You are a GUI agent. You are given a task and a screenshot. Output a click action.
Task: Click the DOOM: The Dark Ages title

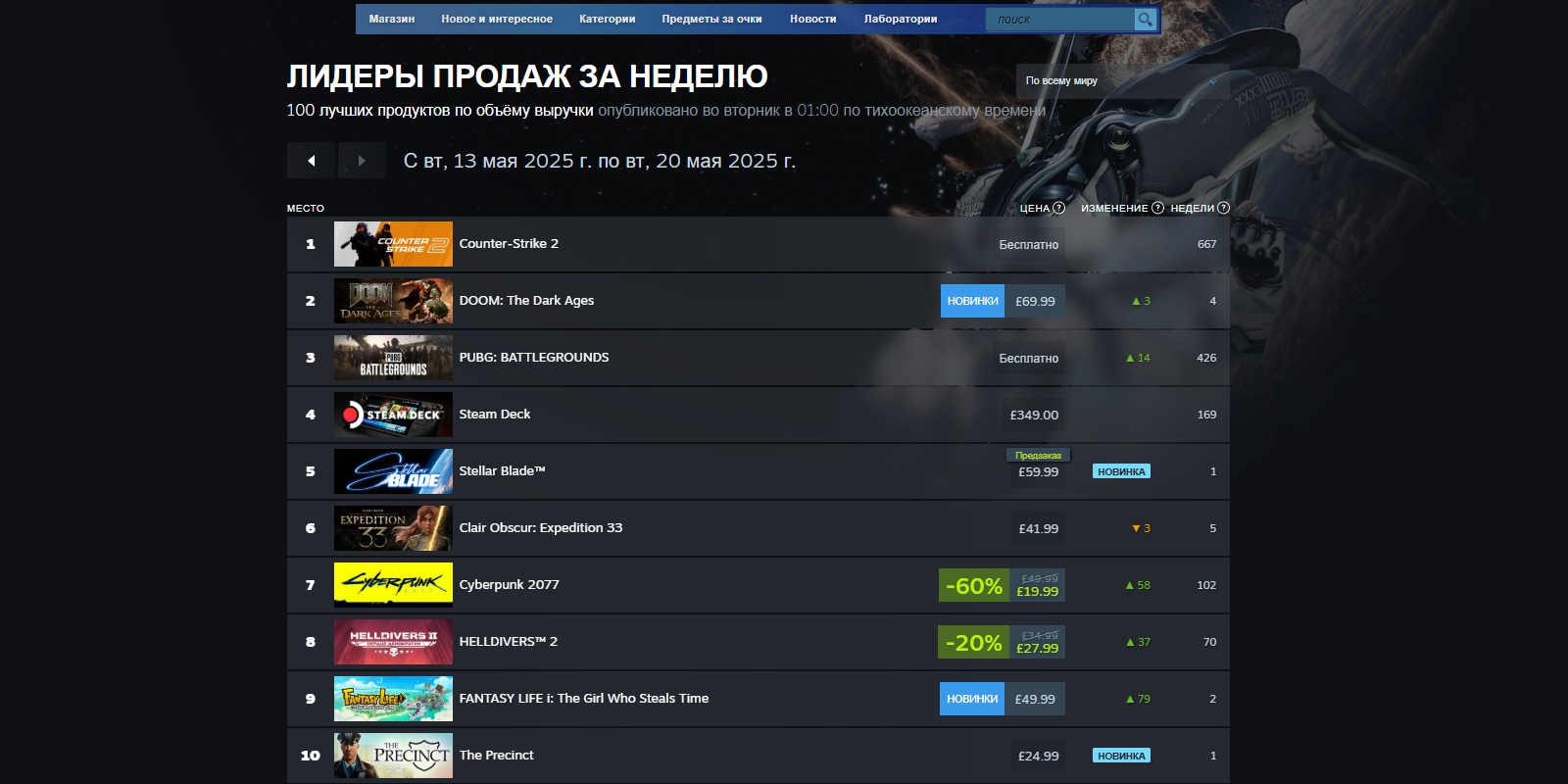[x=526, y=301]
